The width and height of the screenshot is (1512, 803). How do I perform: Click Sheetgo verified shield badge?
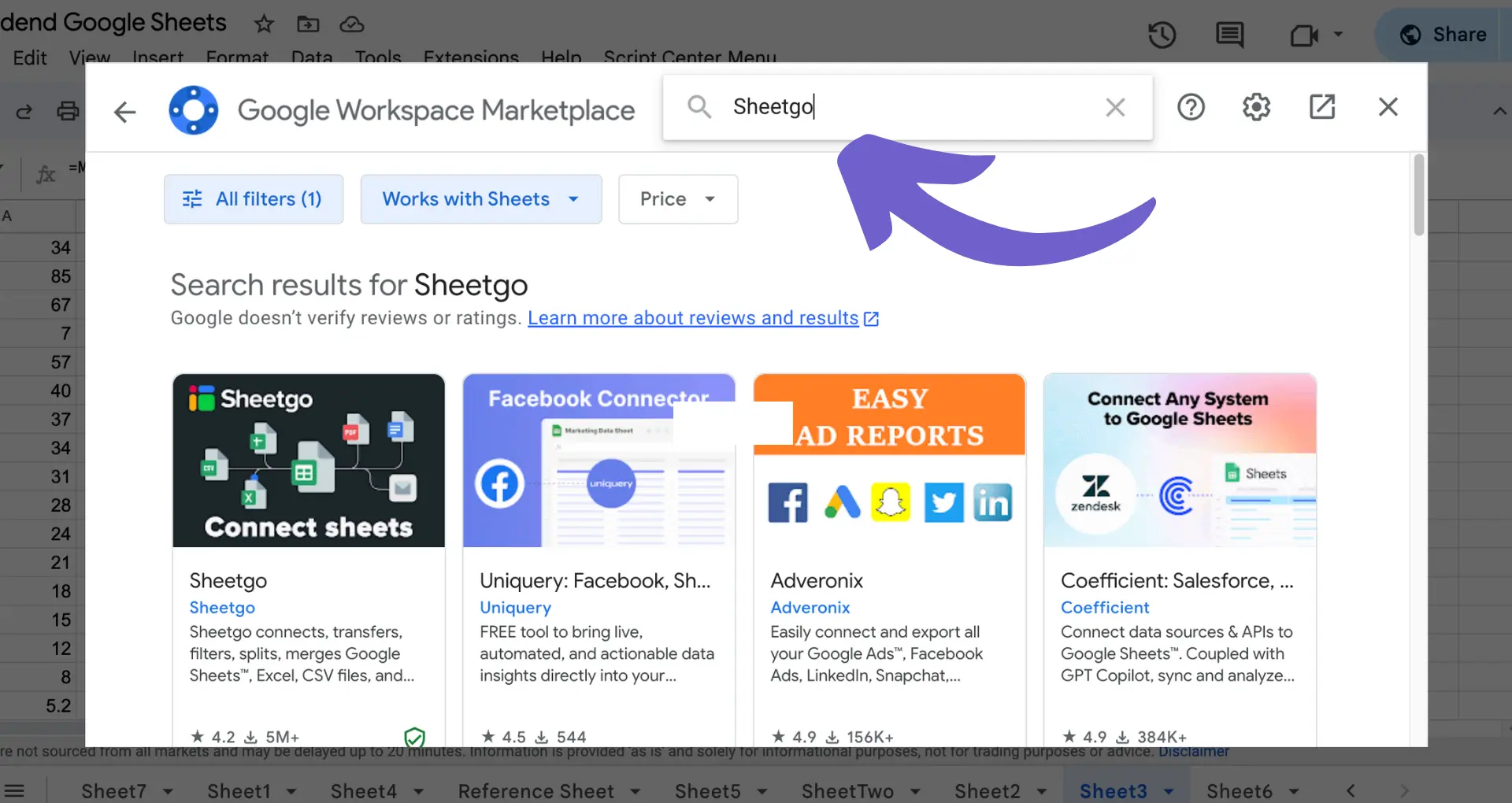tap(414, 738)
